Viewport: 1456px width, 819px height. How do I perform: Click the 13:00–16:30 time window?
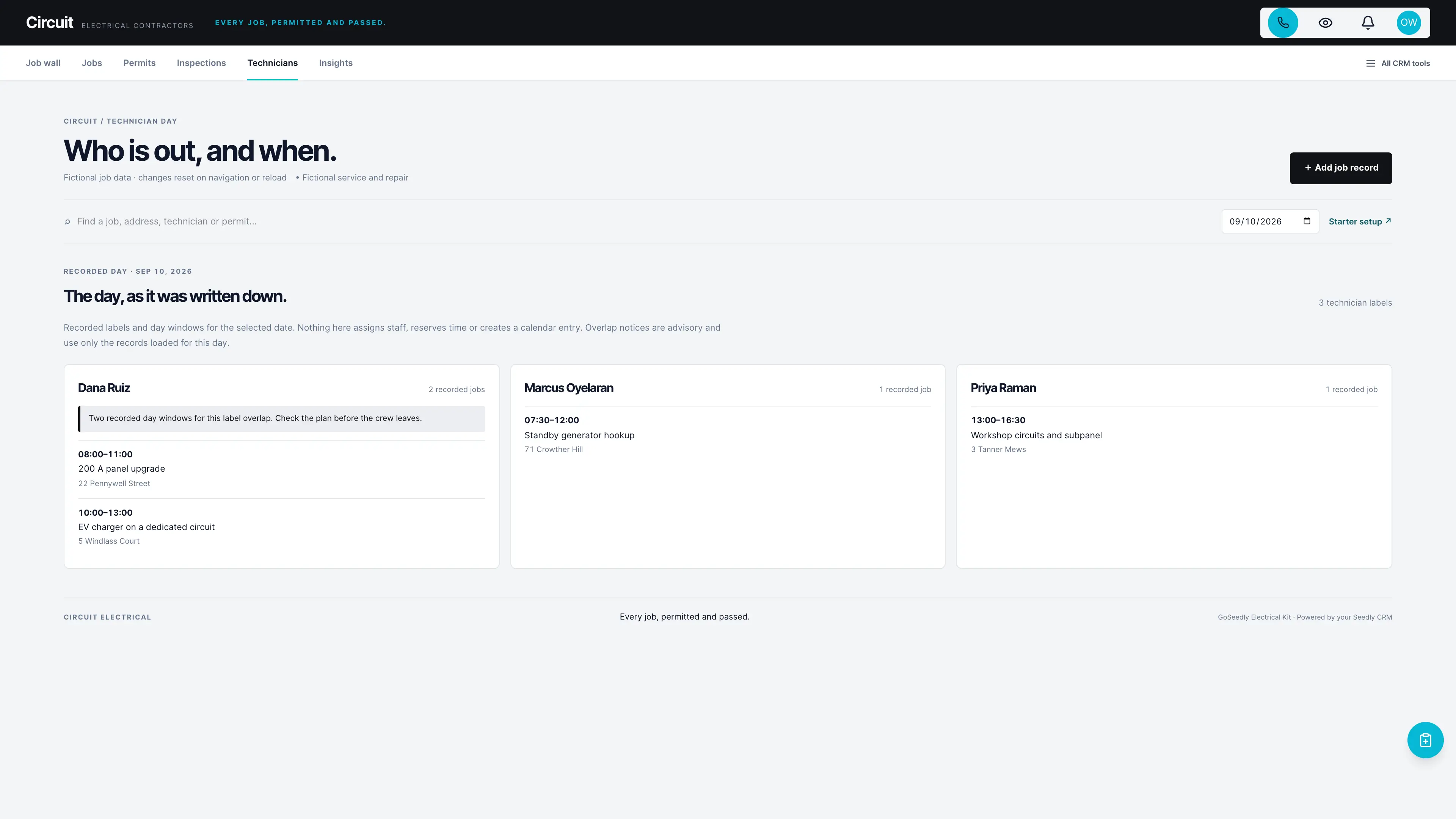pos(998,420)
